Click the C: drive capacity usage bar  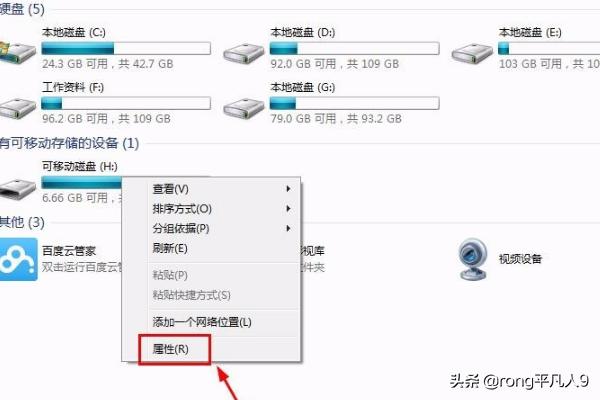coord(126,48)
